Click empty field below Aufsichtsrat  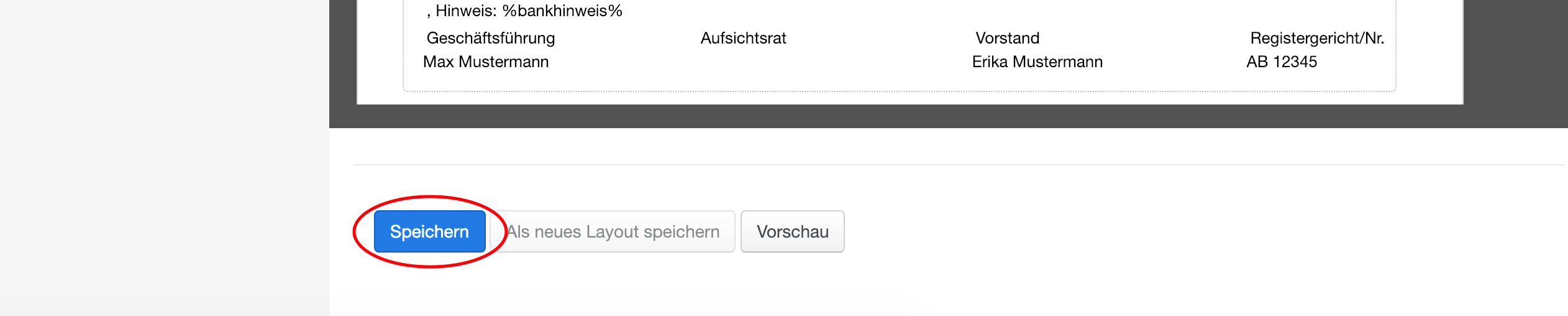[743, 62]
